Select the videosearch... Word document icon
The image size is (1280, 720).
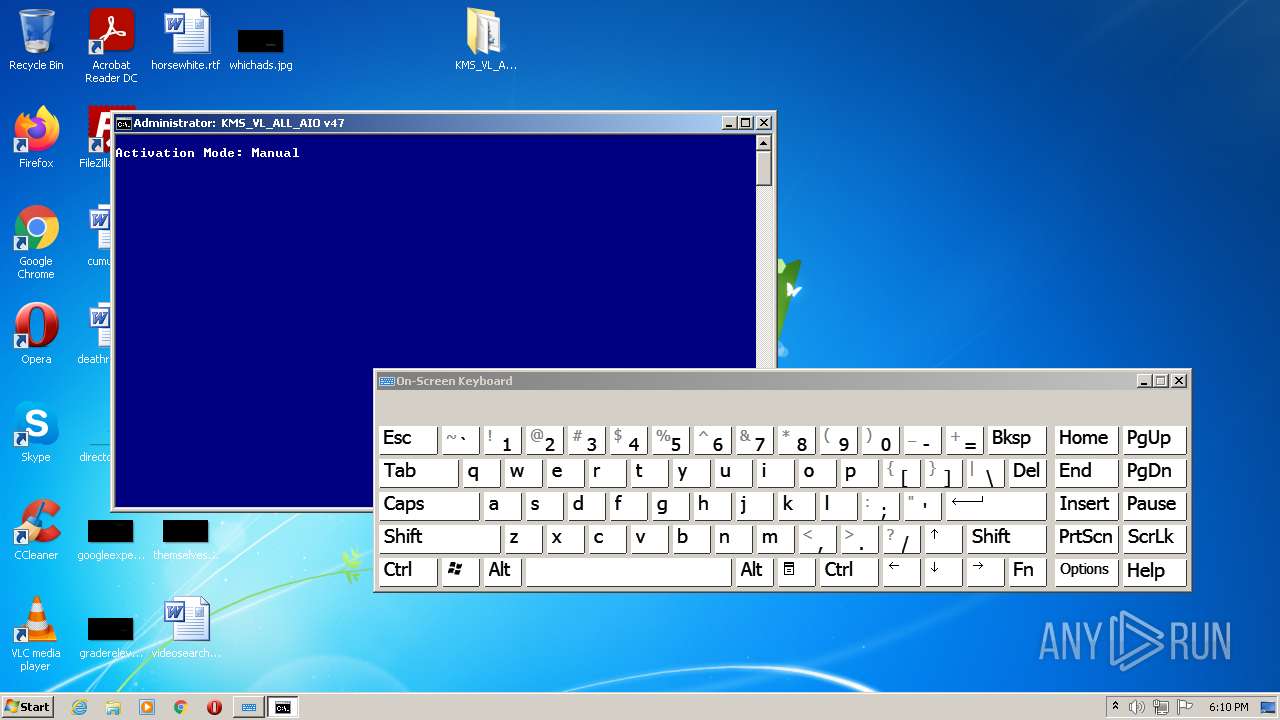(x=186, y=628)
